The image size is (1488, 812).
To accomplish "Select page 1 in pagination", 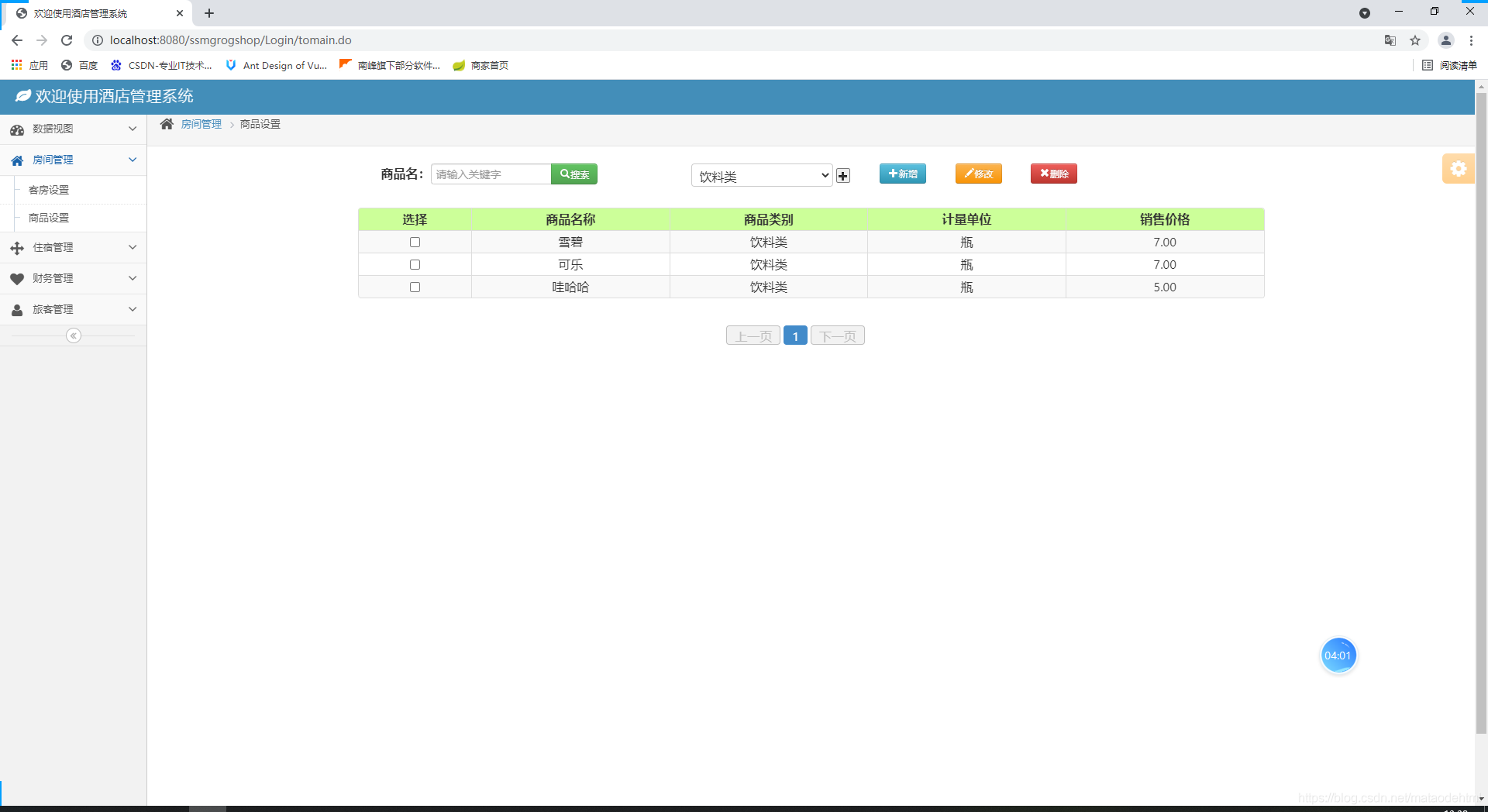I will pos(795,335).
